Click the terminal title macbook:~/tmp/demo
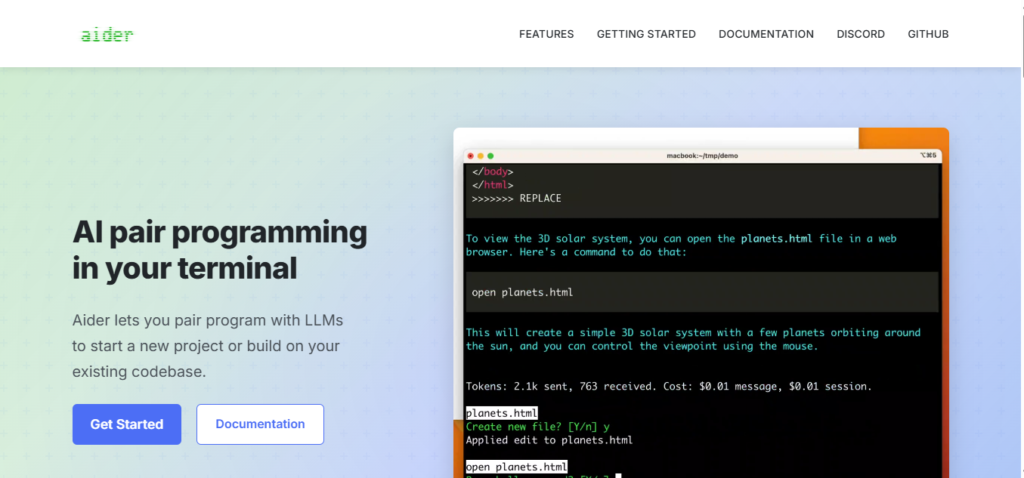This screenshot has width=1024, height=478. click(702, 156)
